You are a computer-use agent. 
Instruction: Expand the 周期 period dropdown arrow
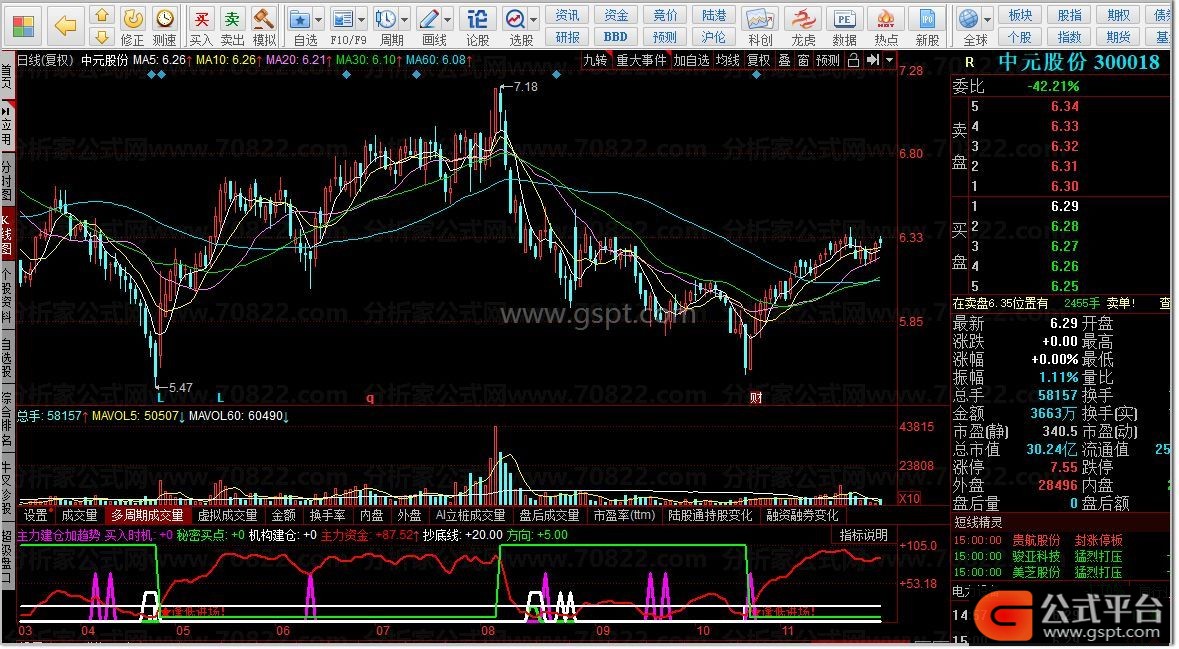point(405,19)
